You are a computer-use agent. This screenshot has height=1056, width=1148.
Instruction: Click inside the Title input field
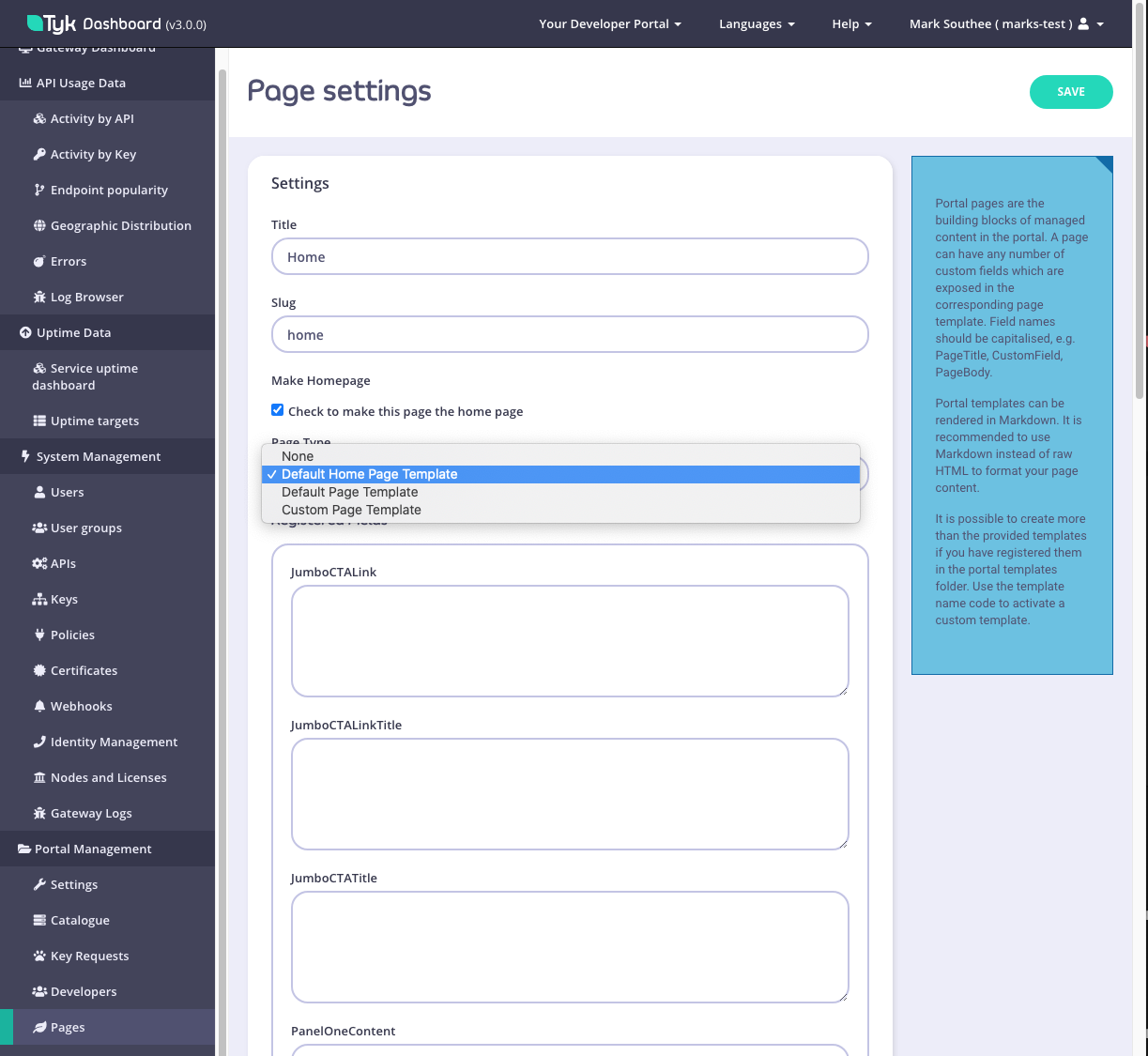tap(570, 256)
